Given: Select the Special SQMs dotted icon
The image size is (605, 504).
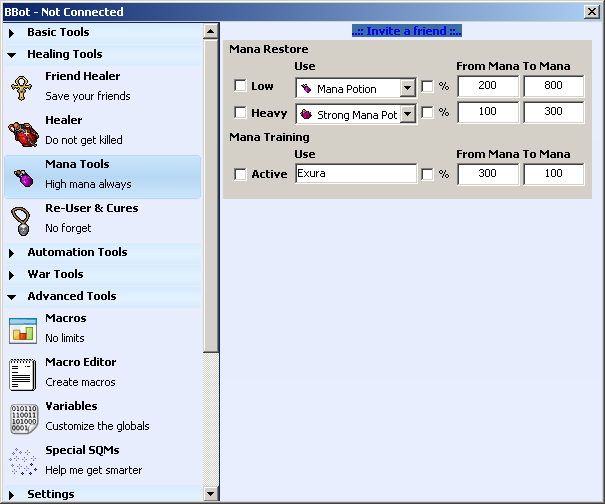Looking at the screenshot, I should click(x=23, y=461).
